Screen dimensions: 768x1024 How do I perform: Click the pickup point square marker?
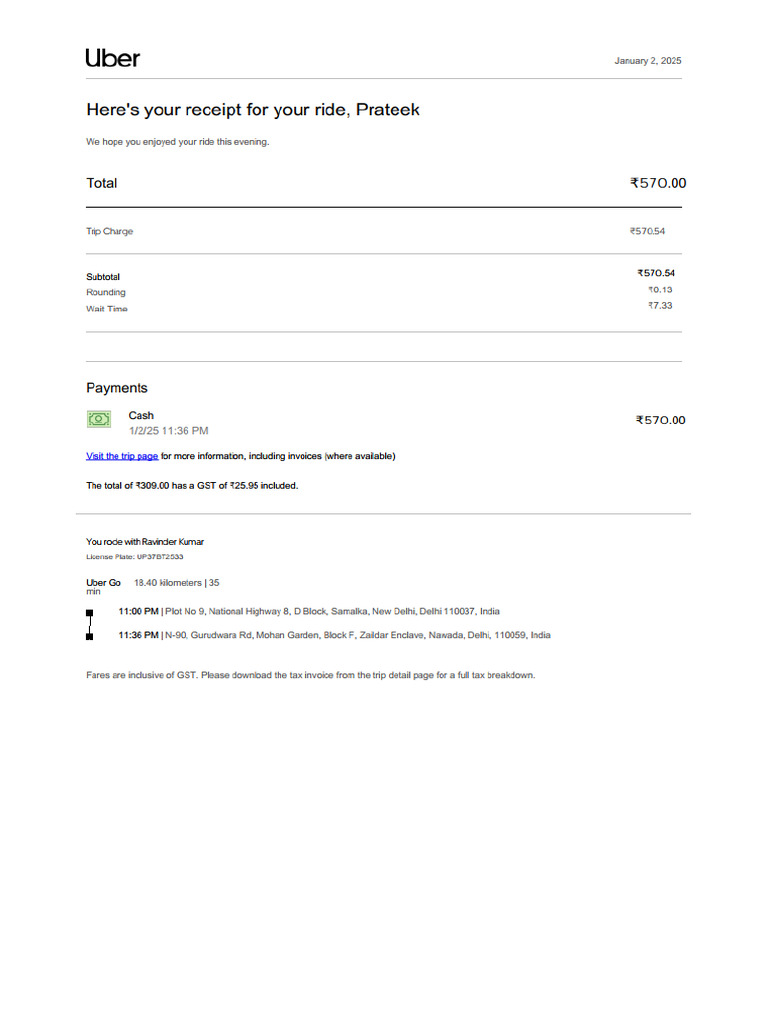(x=90, y=612)
